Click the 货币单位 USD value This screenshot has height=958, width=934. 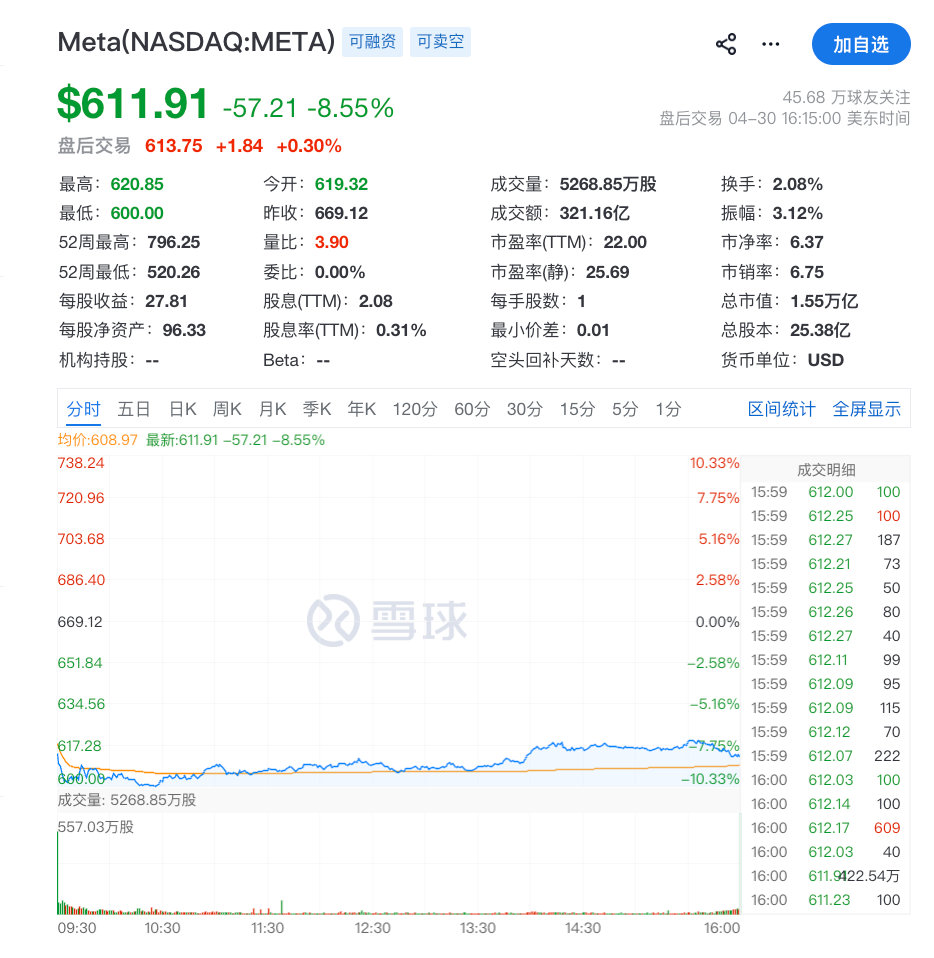point(825,360)
